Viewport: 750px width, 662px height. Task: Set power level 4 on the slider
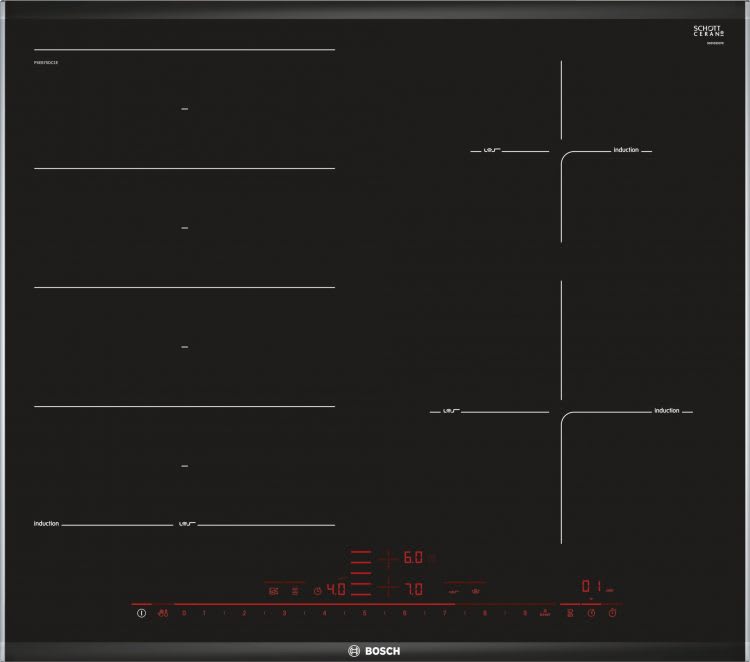(x=324, y=613)
